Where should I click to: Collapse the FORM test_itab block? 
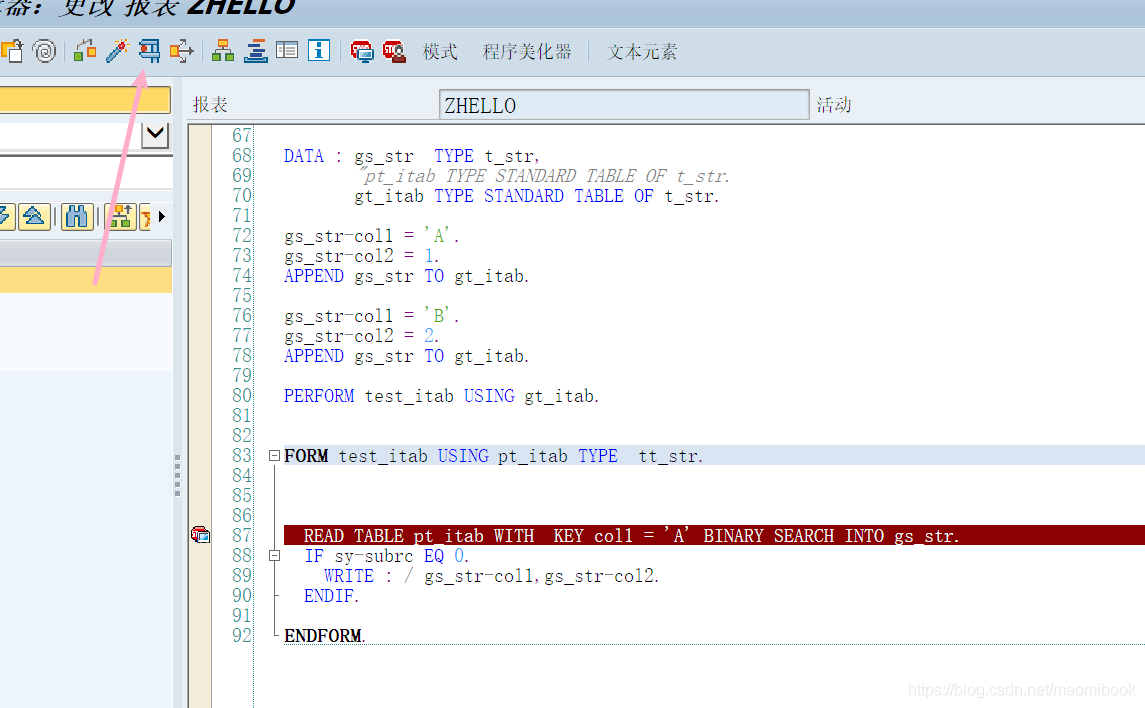pyautogui.click(x=275, y=455)
